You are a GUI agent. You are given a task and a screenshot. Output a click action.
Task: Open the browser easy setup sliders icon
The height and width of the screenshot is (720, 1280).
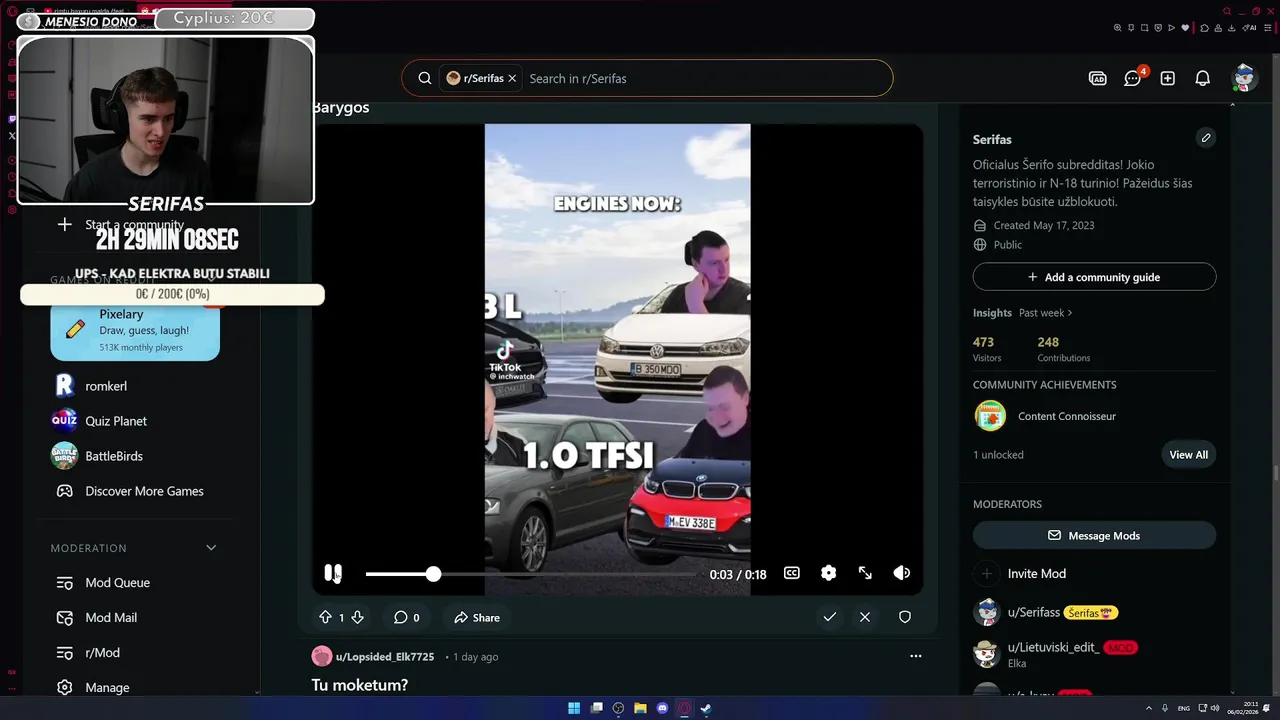[1267, 28]
